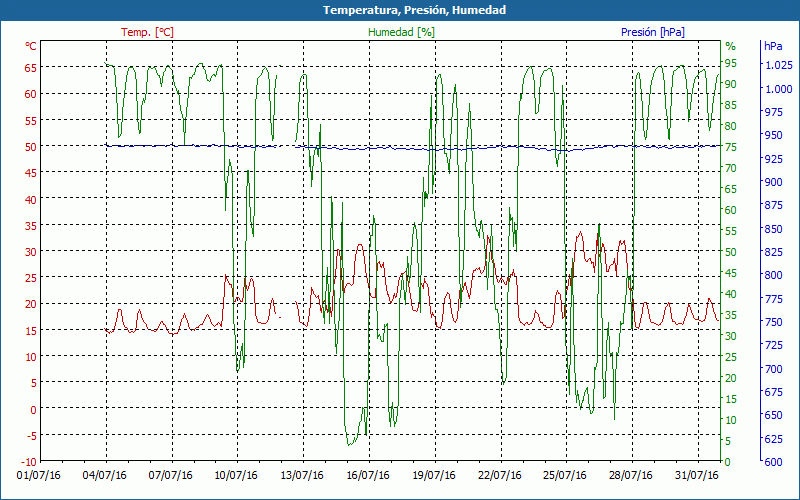
Task: Click pressure axis value 875
Action: click(x=773, y=205)
